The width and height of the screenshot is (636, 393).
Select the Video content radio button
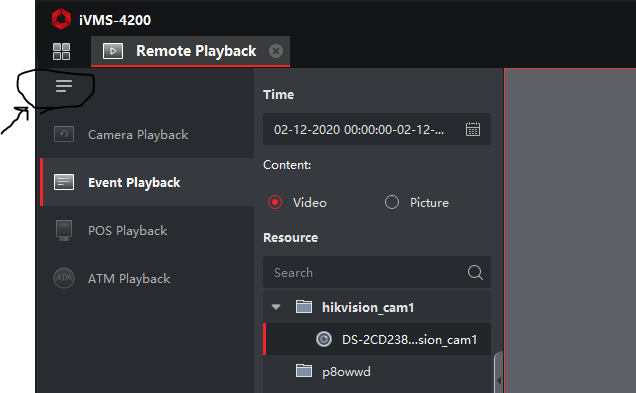275,202
